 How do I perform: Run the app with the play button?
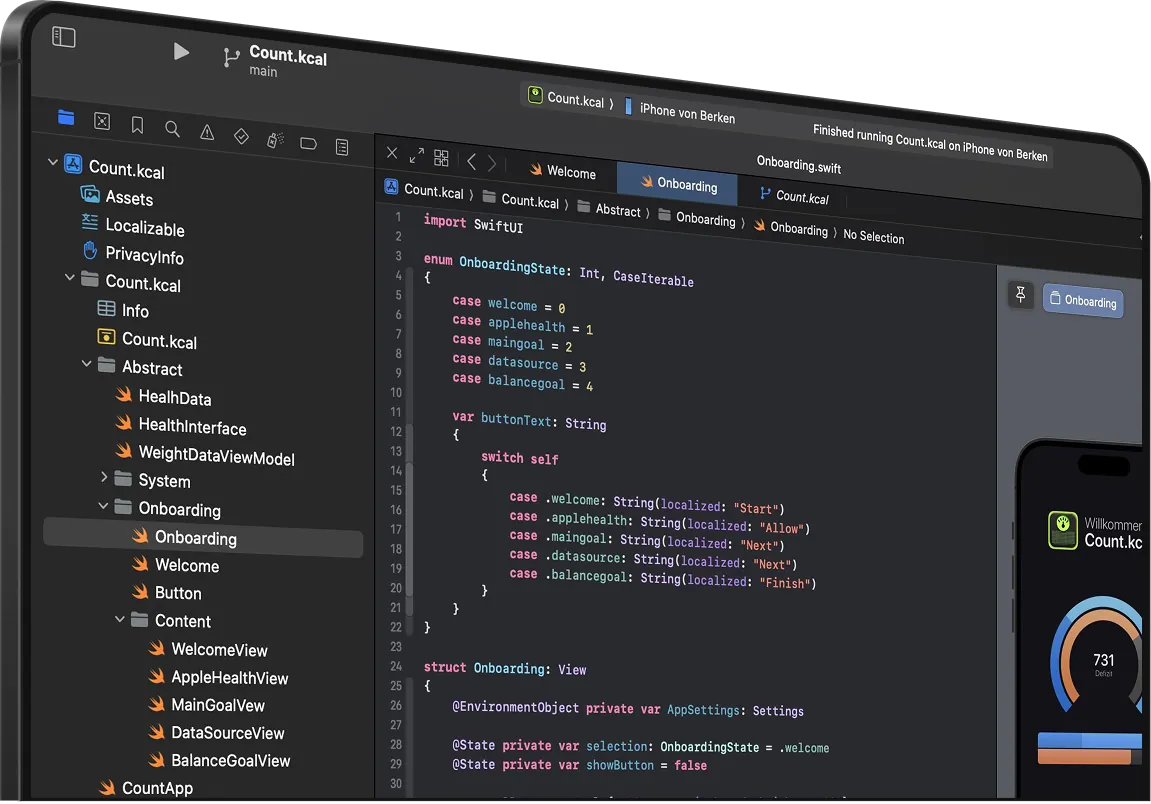point(181,51)
